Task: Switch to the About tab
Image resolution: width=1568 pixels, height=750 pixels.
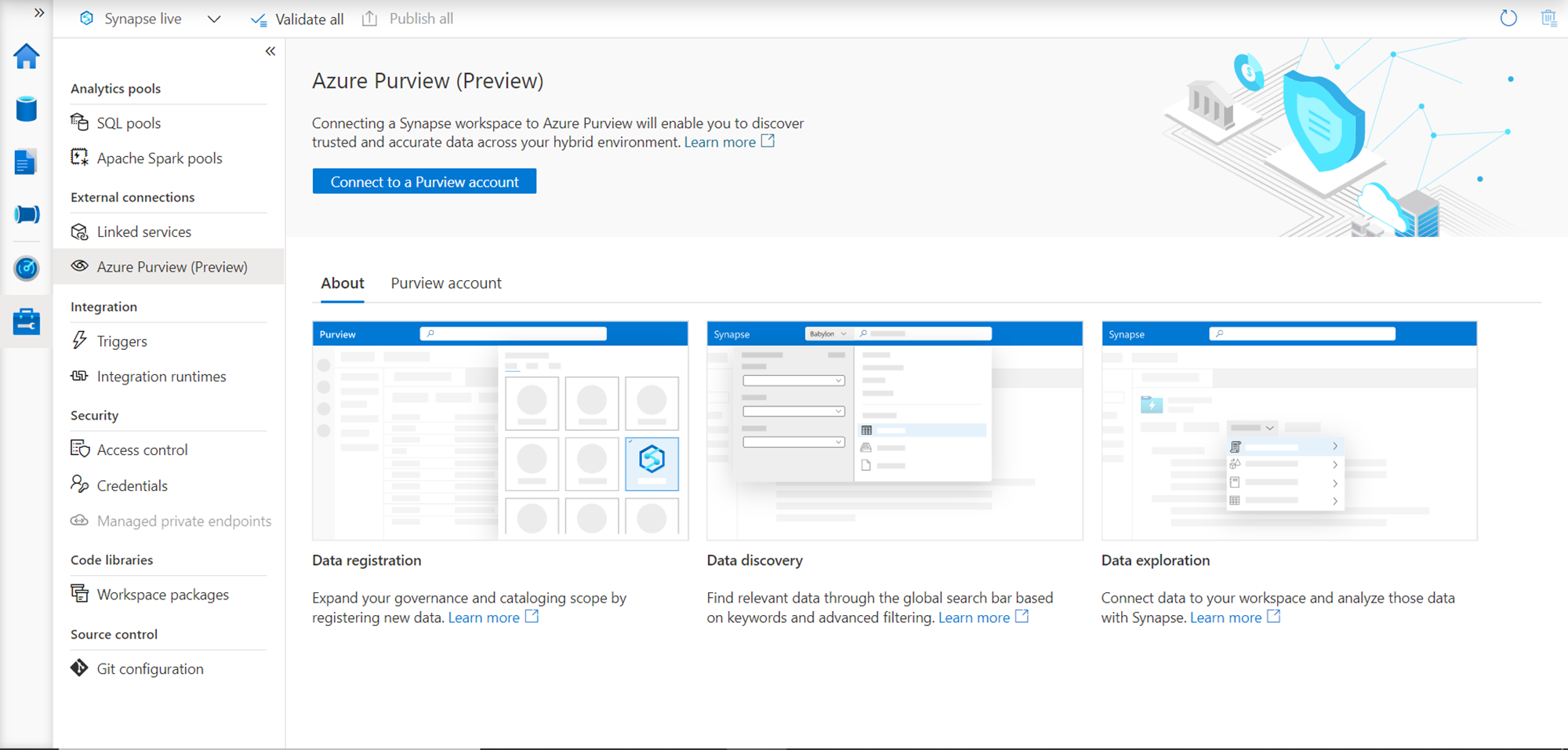Action: [x=343, y=284]
